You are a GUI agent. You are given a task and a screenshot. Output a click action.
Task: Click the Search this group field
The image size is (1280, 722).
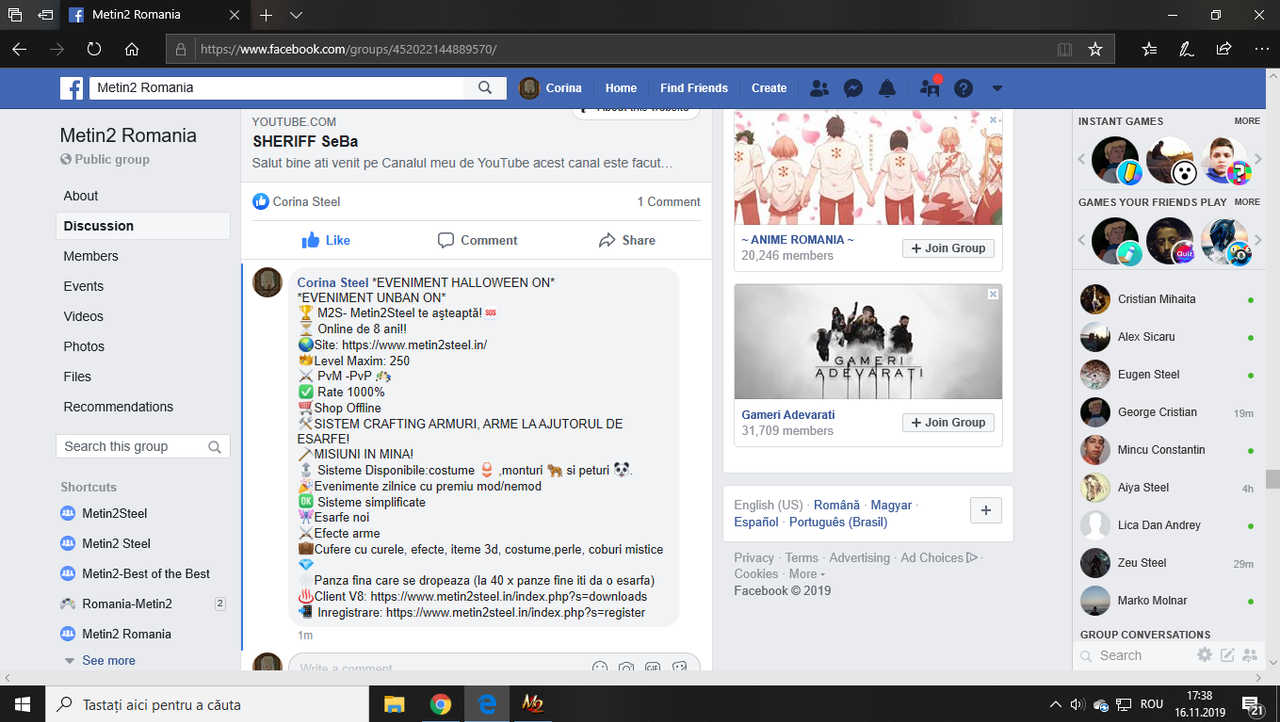click(143, 446)
